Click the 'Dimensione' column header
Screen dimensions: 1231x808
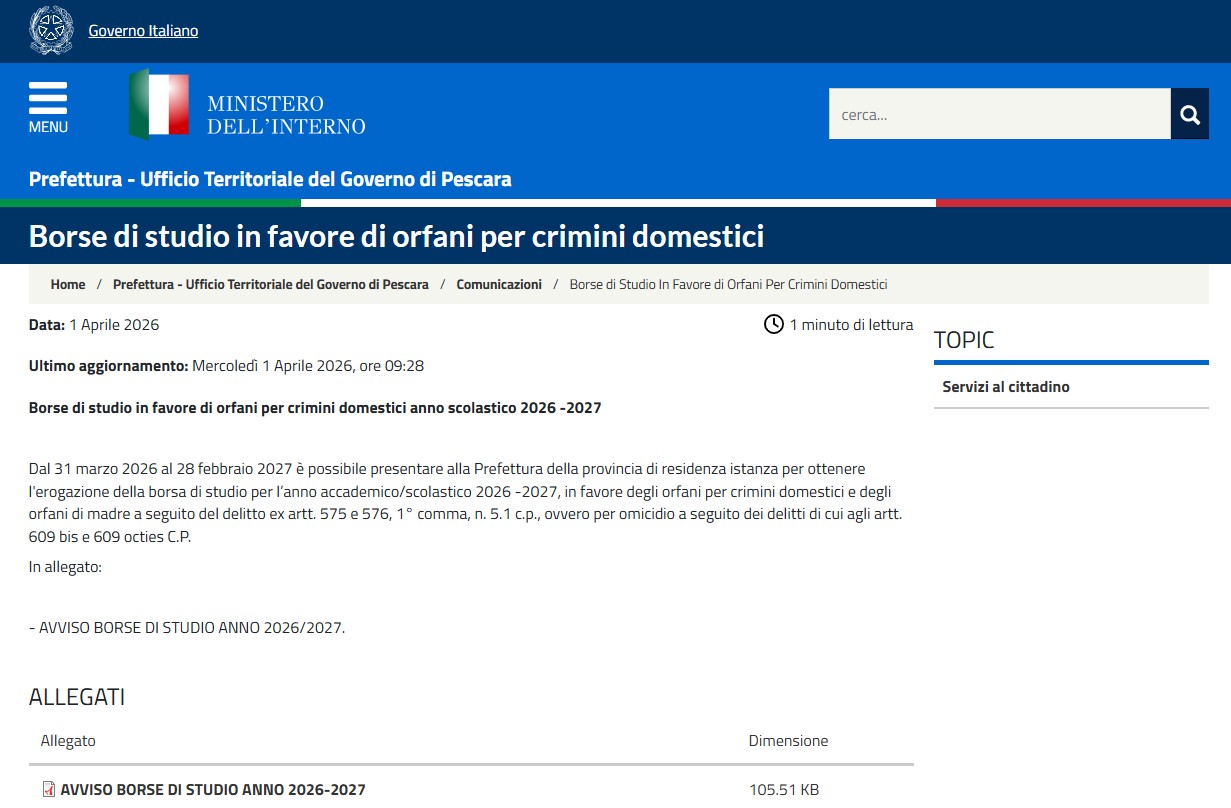pos(788,741)
